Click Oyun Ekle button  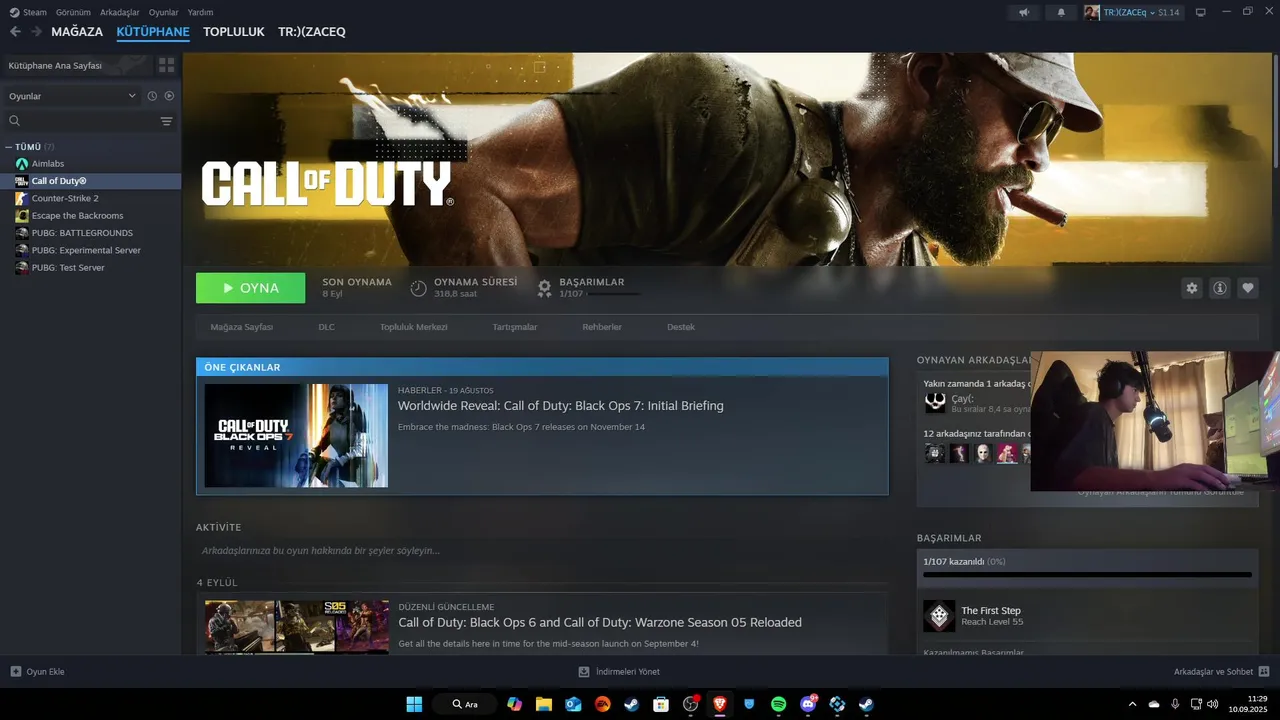point(37,672)
